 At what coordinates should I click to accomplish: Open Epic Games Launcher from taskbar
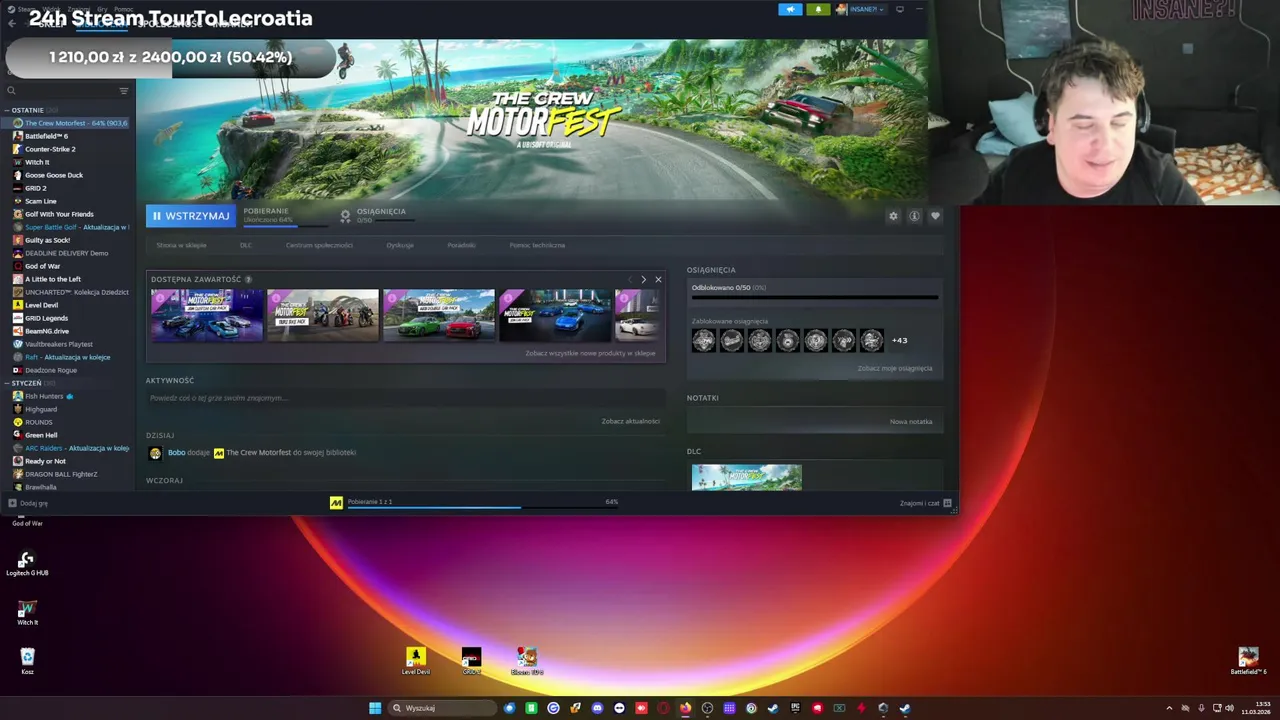795,708
